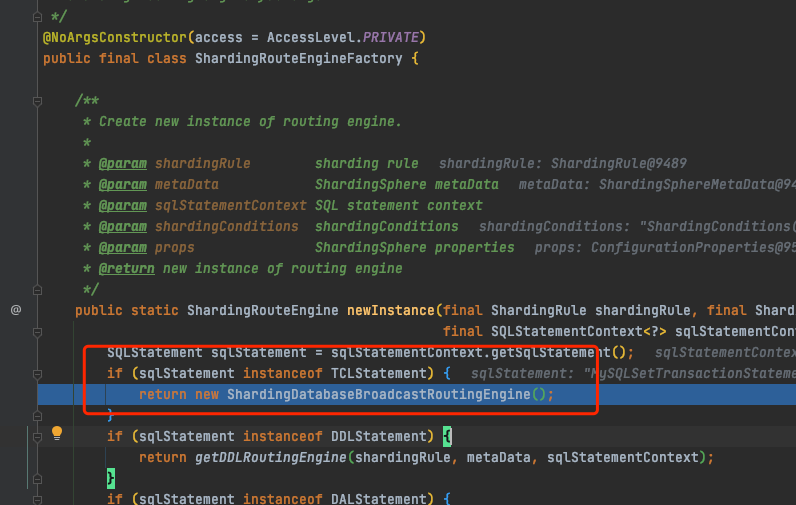Click class name ShardingRouteEngineFactory
Screen dimensions: 796x505
point(298,58)
